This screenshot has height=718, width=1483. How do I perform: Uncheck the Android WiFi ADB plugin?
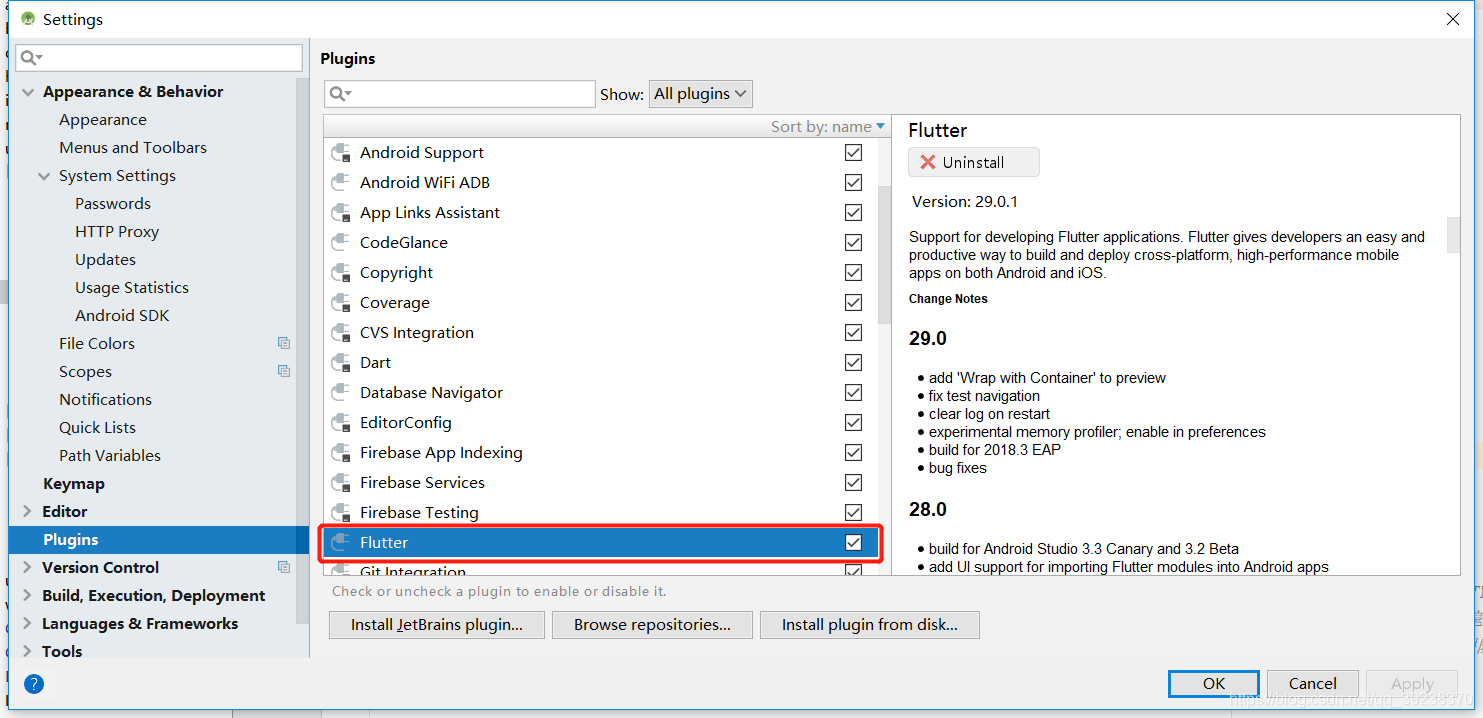853,183
